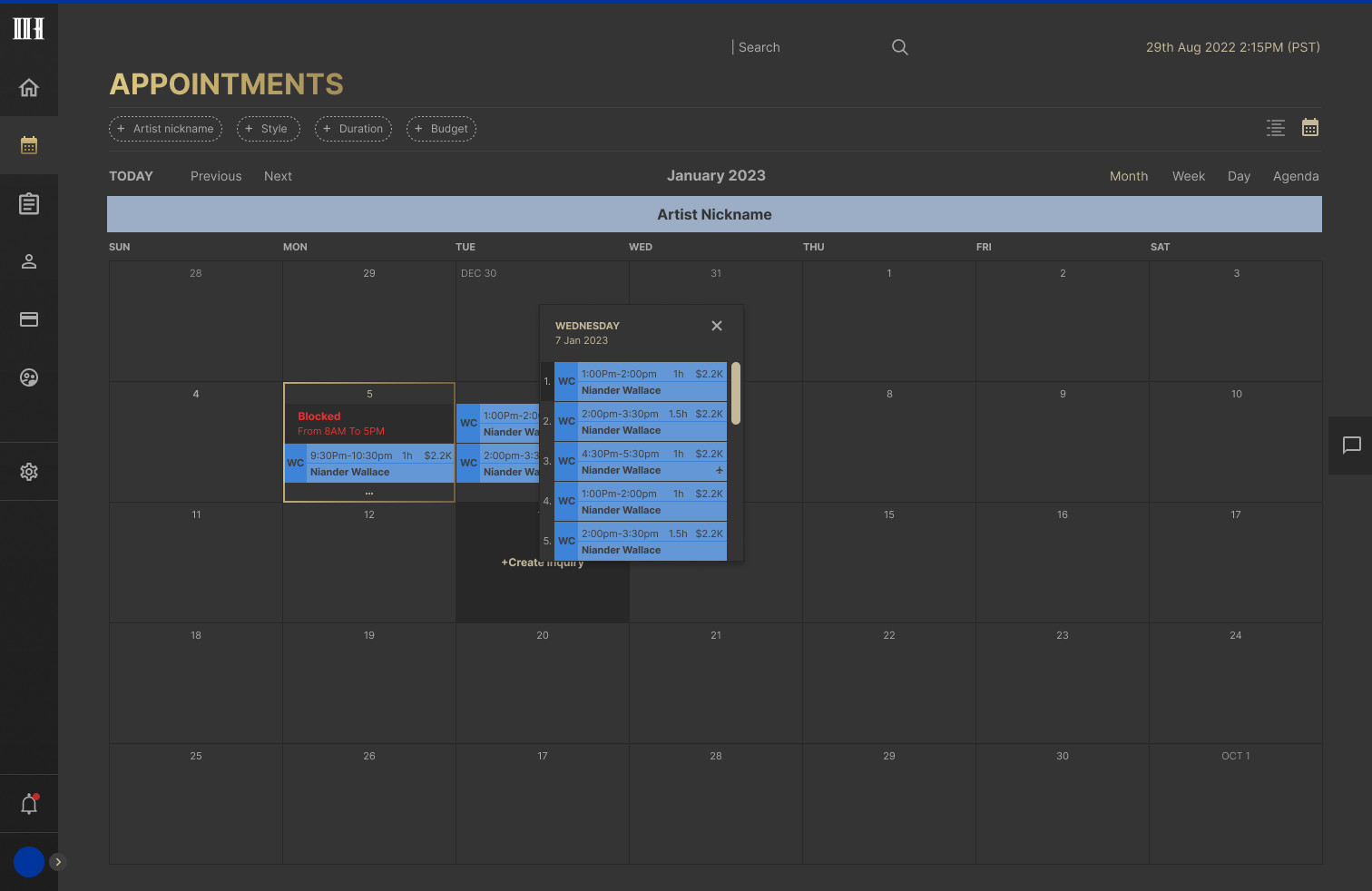The height and width of the screenshot is (891, 1372).
Task: Open the payments card sidebar icon
Action: point(29,319)
